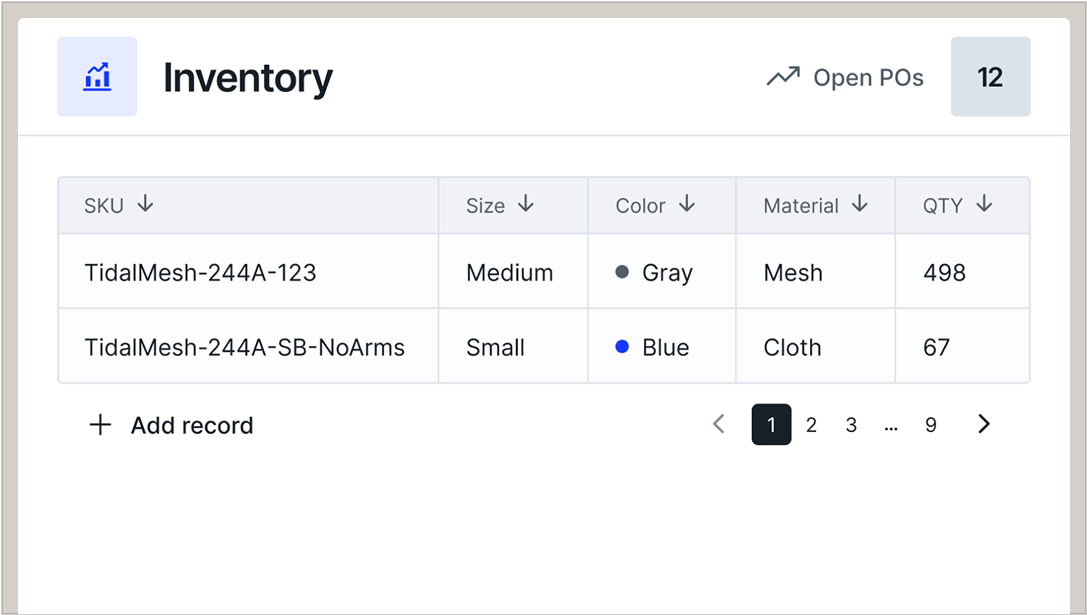Go to next page chevron
The height and width of the screenshot is (615, 1087).
[984, 424]
